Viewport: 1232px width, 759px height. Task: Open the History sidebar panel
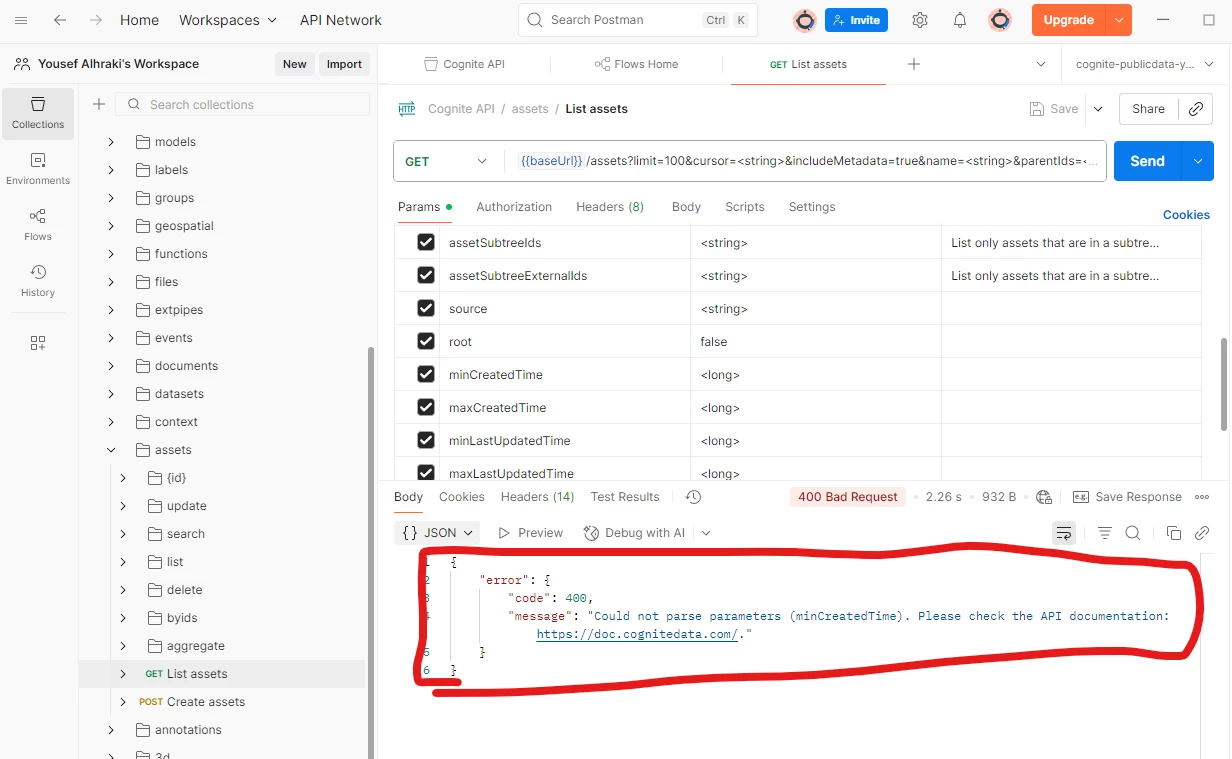[x=38, y=280]
